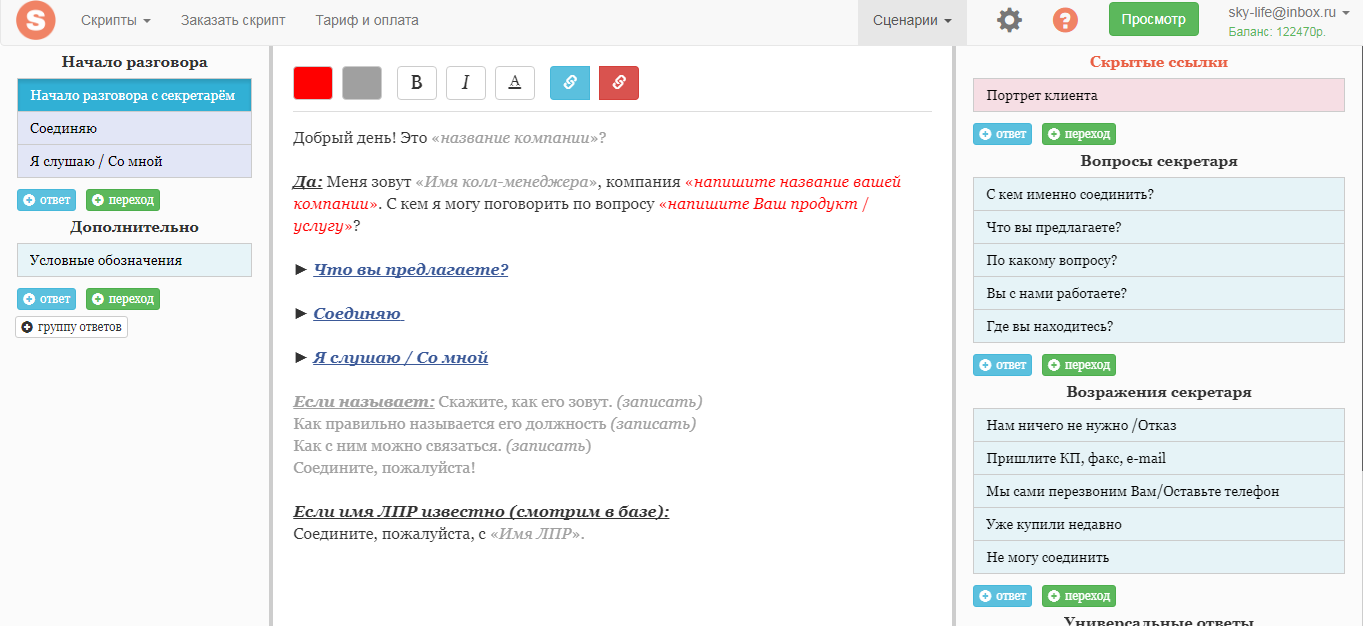Open the Скрипты dropdown menu
Screen dimensions: 1363x628
tap(116, 20)
